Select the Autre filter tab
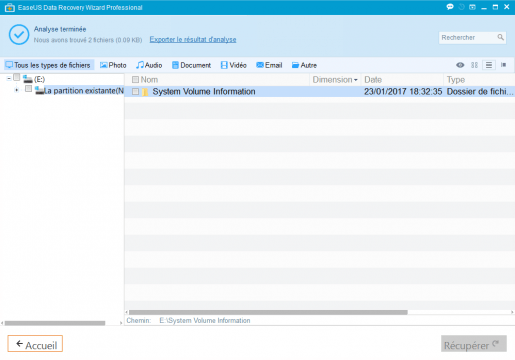This screenshot has height=360, width=515. [304, 65]
